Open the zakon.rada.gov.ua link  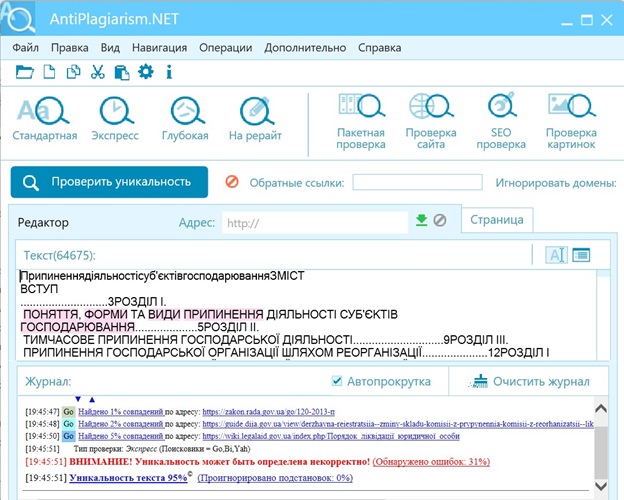269,412
